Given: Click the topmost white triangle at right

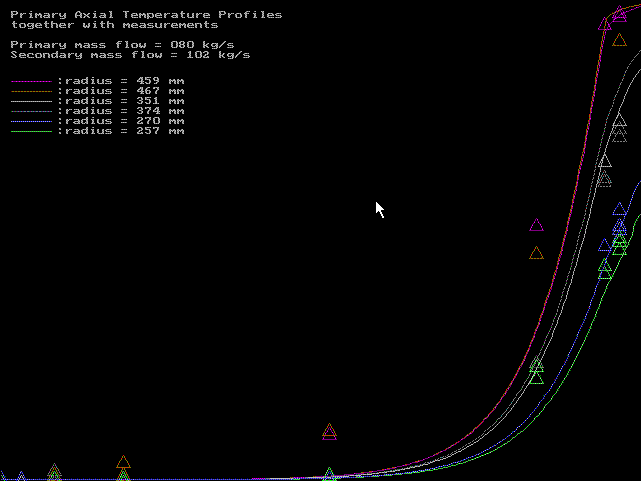Looking at the screenshot, I should click(620, 121).
